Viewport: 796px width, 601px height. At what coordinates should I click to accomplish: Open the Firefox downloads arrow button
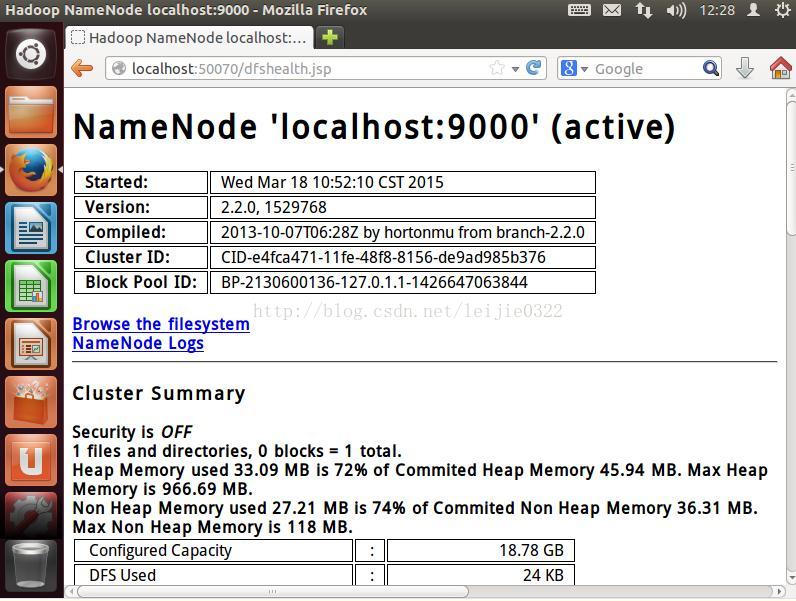(x=745, y=68)
